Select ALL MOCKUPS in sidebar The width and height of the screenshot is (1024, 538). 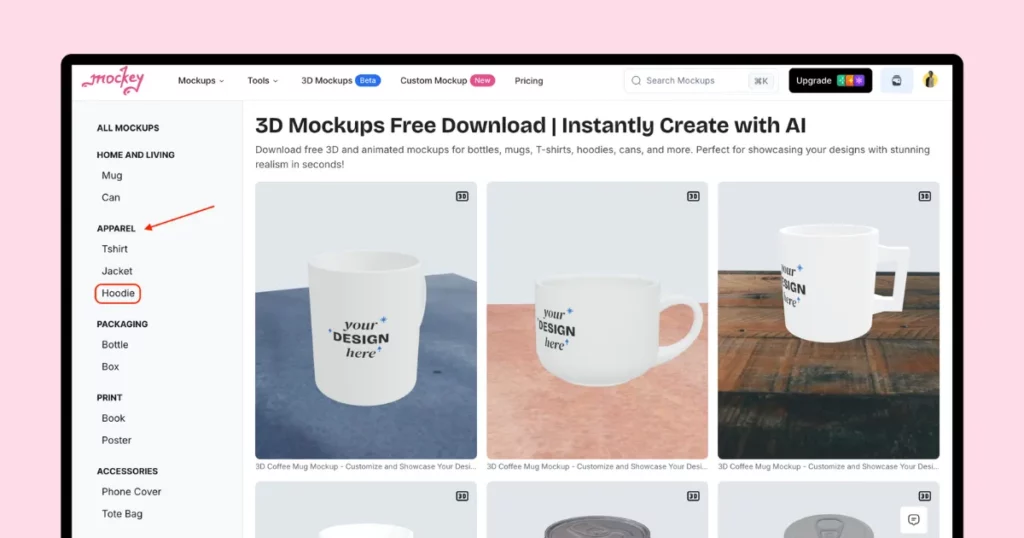(128, 128)
